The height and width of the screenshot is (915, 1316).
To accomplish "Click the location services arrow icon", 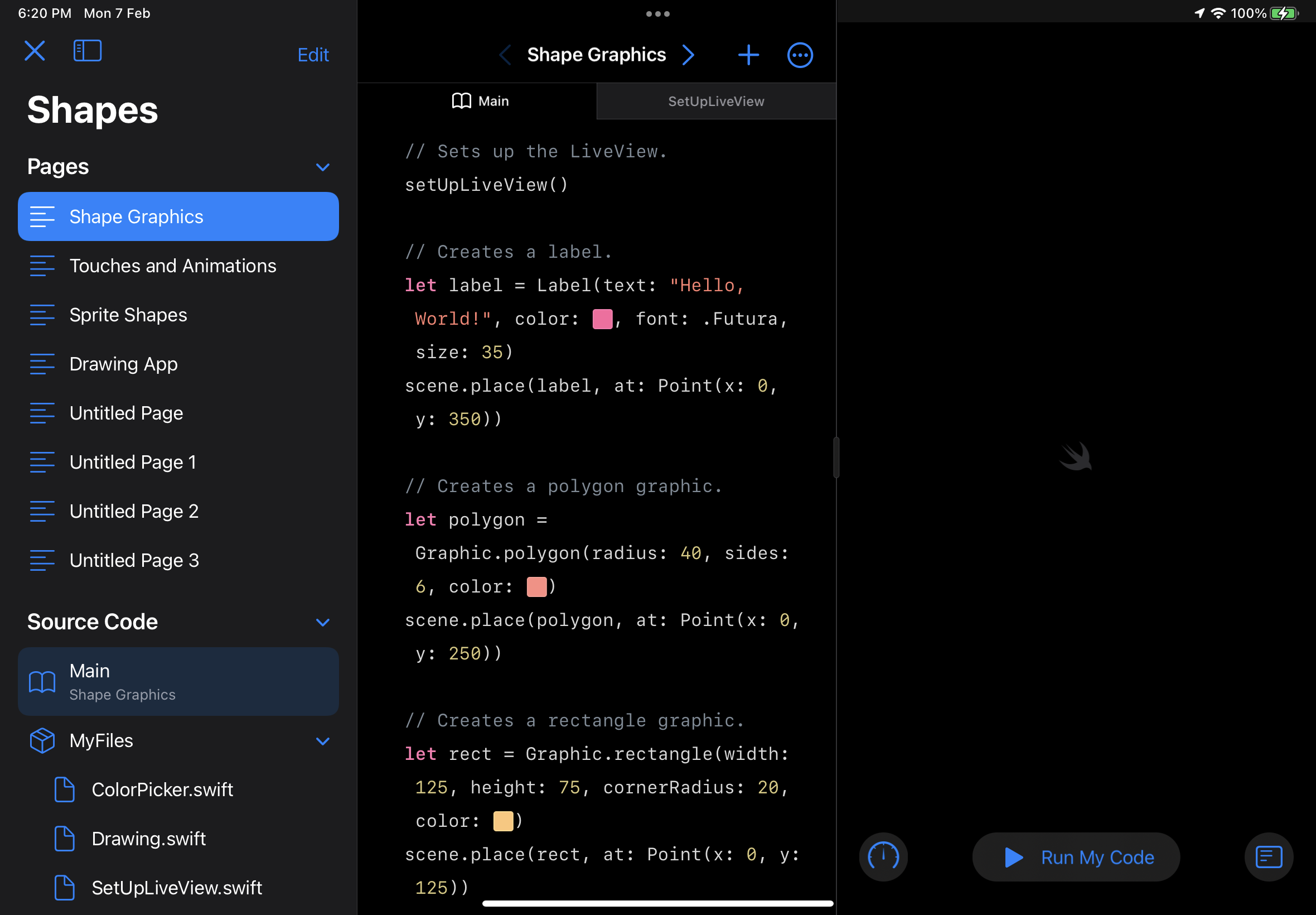I will [x=1199, y=13].
